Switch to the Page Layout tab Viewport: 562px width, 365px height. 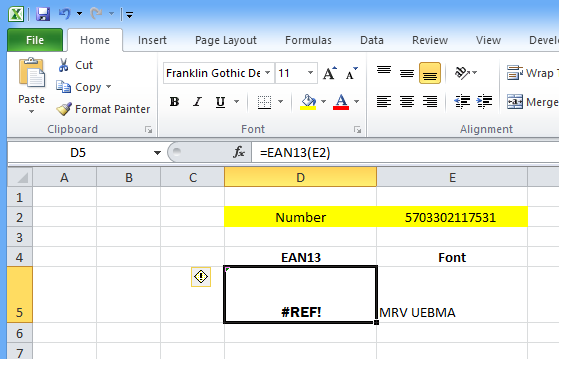point(226,40)
